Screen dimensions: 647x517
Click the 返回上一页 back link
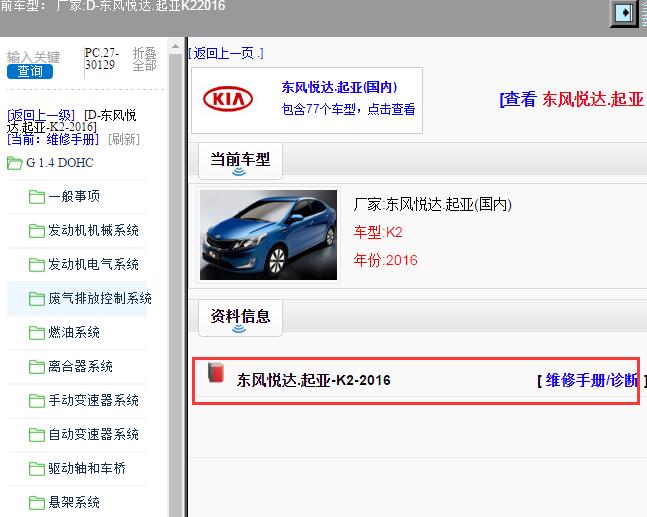226,53
